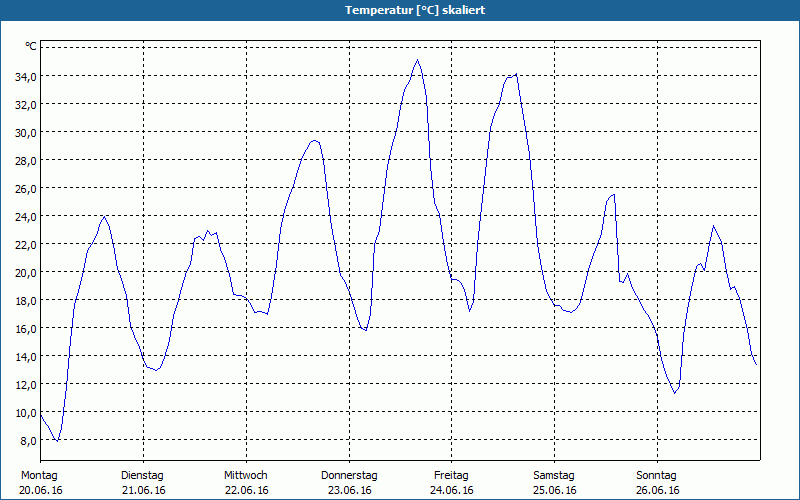This screenshot has width=800, height=500.
Task: Click the Dienstag day label
Action: click(142, 476)
